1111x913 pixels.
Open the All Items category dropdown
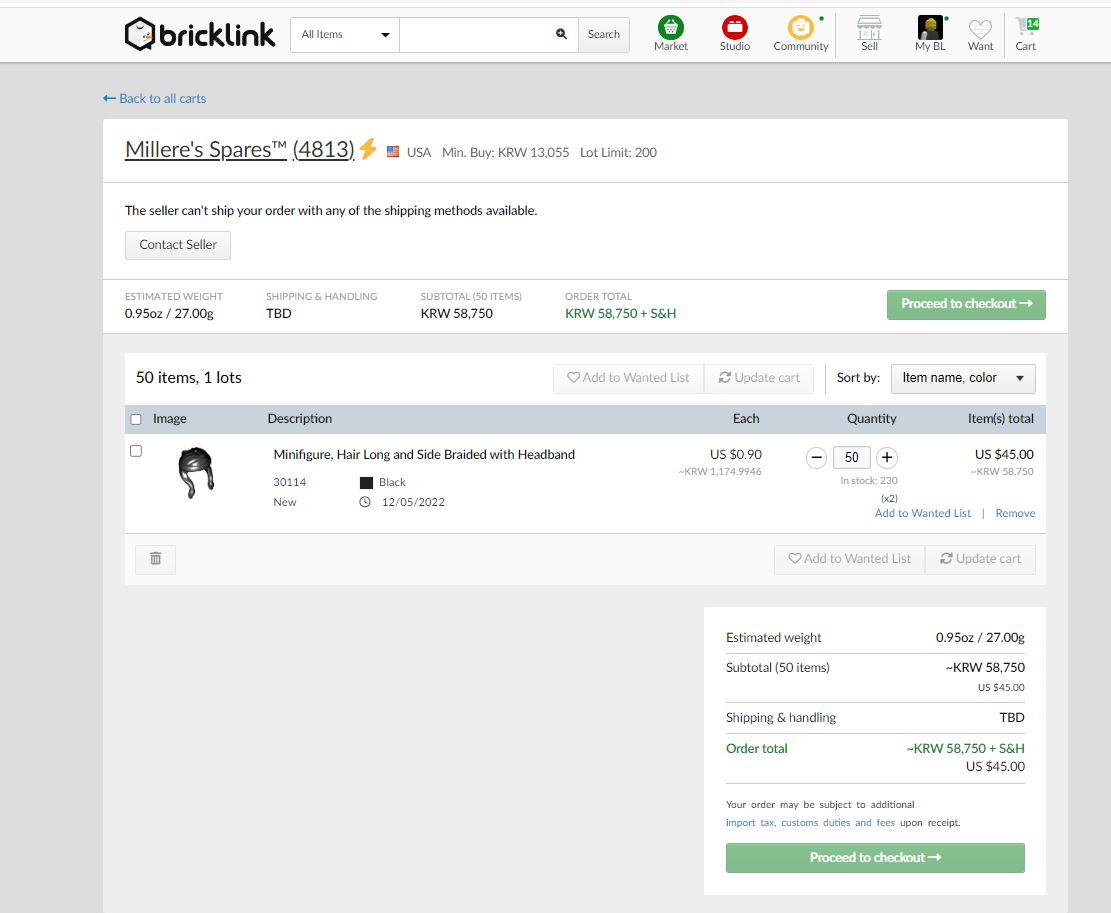tap(345, 35)
